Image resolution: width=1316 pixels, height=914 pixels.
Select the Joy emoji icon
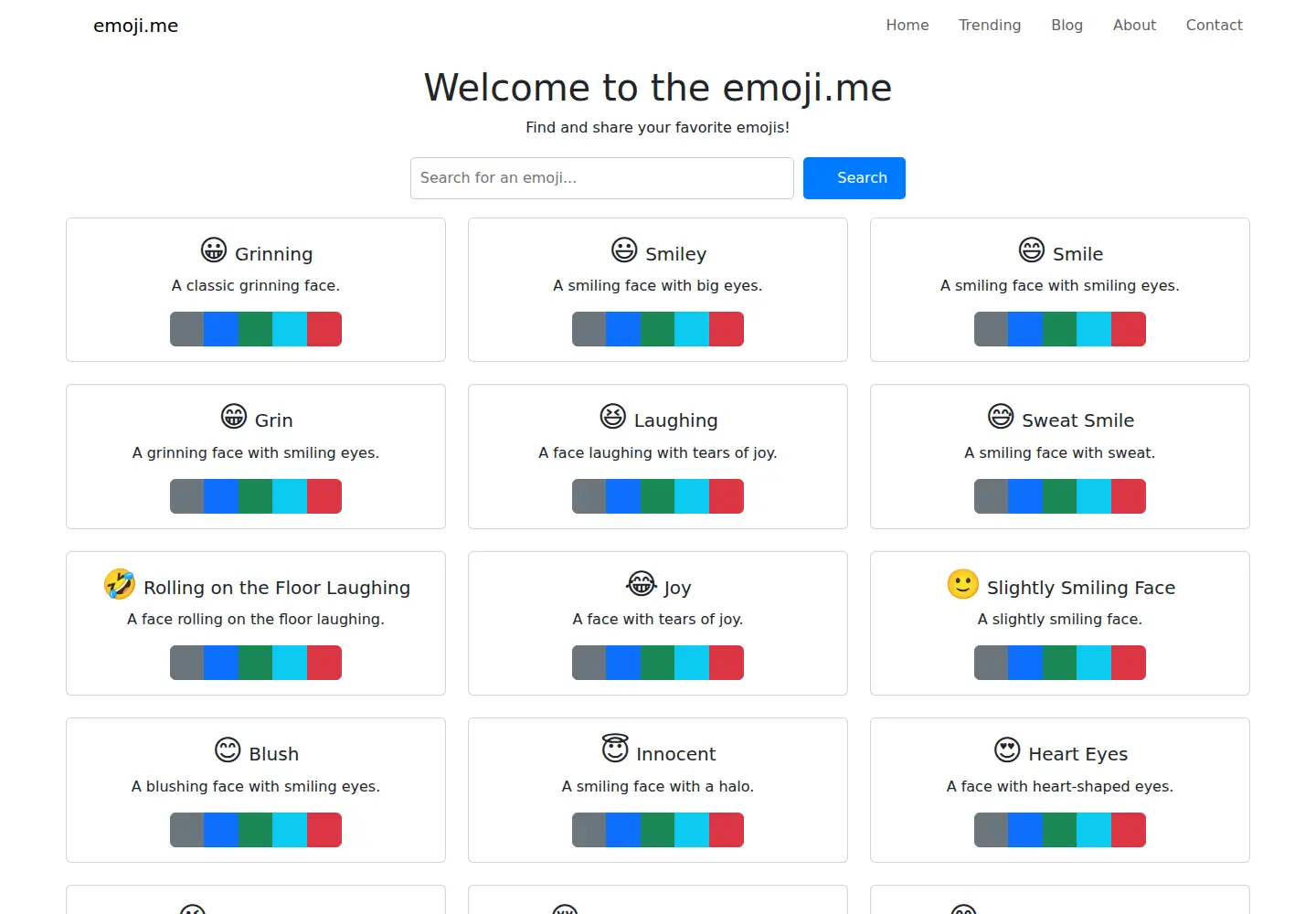pyautogui.click(x=642, y=584)
